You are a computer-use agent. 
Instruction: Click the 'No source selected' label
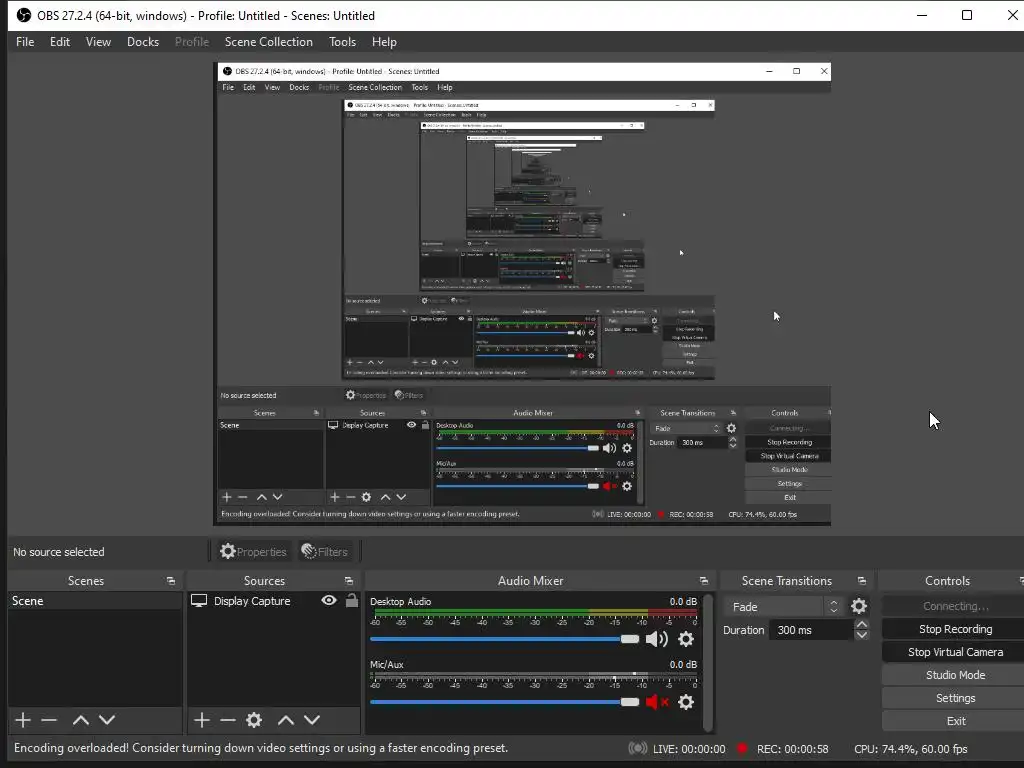coord(59,552)
